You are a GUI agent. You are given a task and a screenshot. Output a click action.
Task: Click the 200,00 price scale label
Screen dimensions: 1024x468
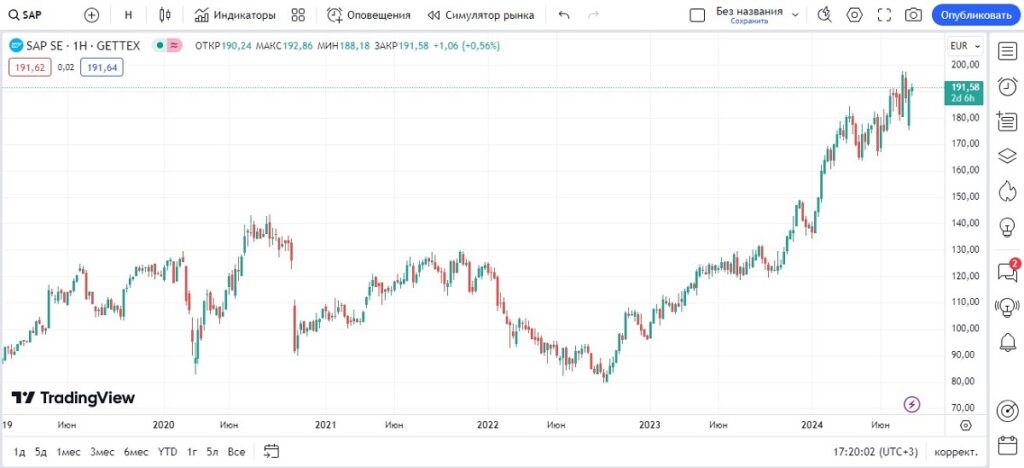tap(966, 64)
